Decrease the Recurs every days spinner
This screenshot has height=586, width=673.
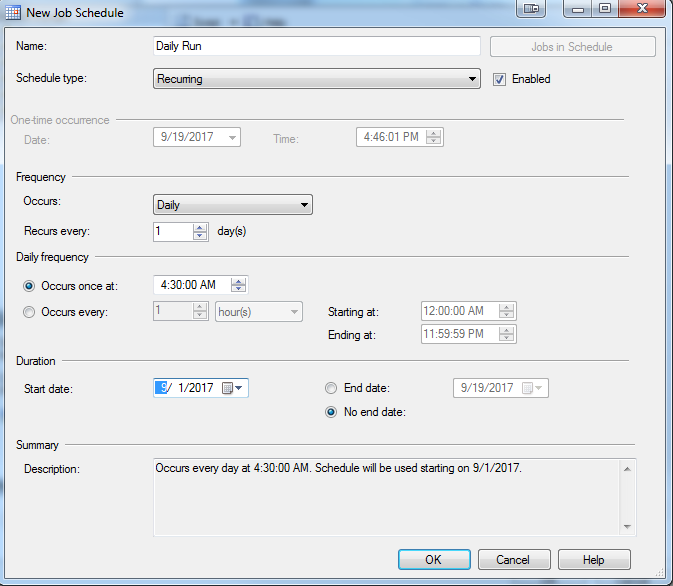pos(200,236)
